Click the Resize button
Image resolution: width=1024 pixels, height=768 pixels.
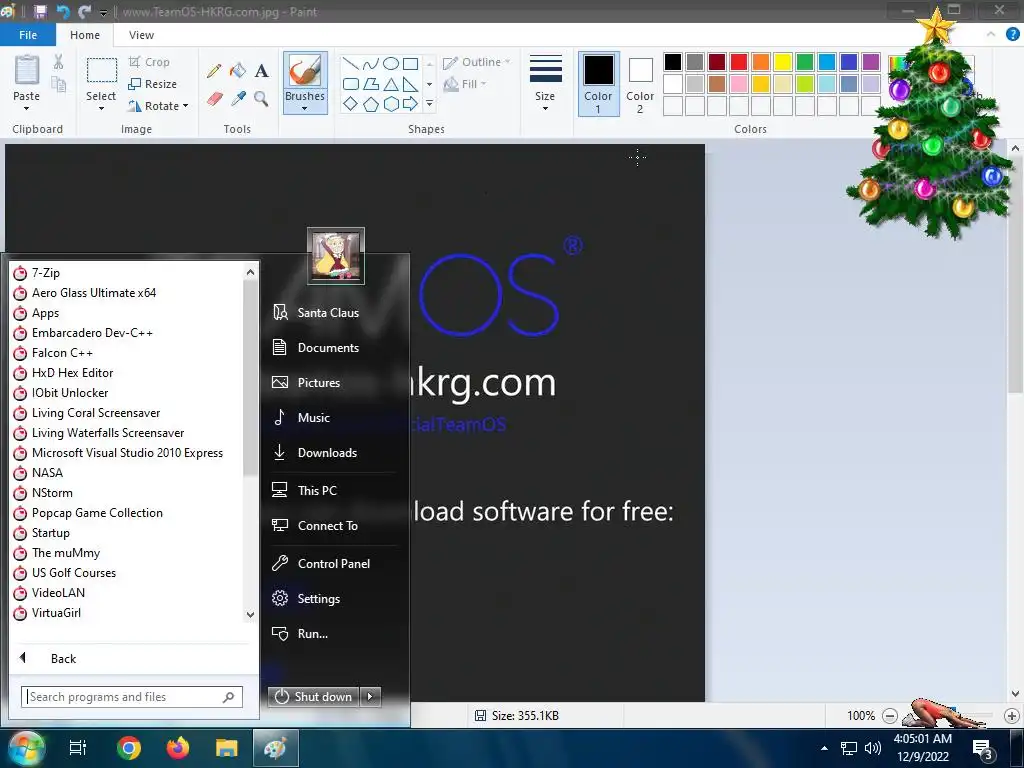153,84
